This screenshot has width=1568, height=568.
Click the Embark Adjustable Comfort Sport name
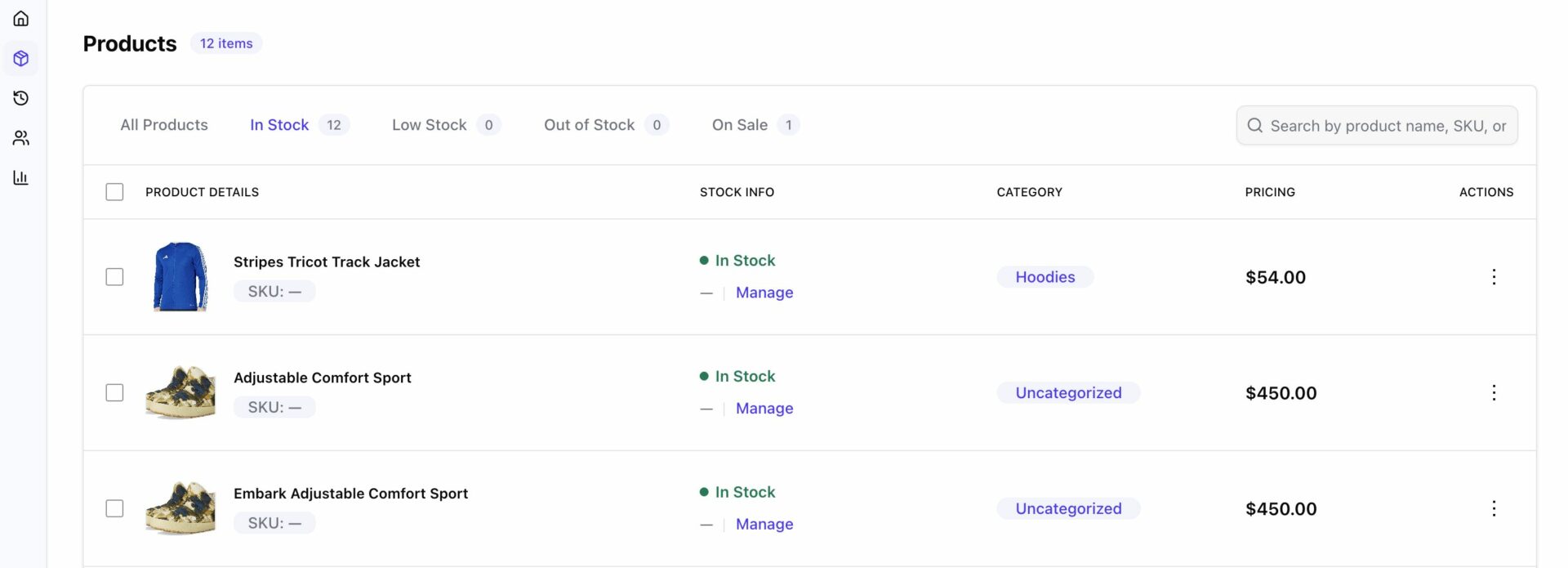pyautogui.click(x=351, y=494)
